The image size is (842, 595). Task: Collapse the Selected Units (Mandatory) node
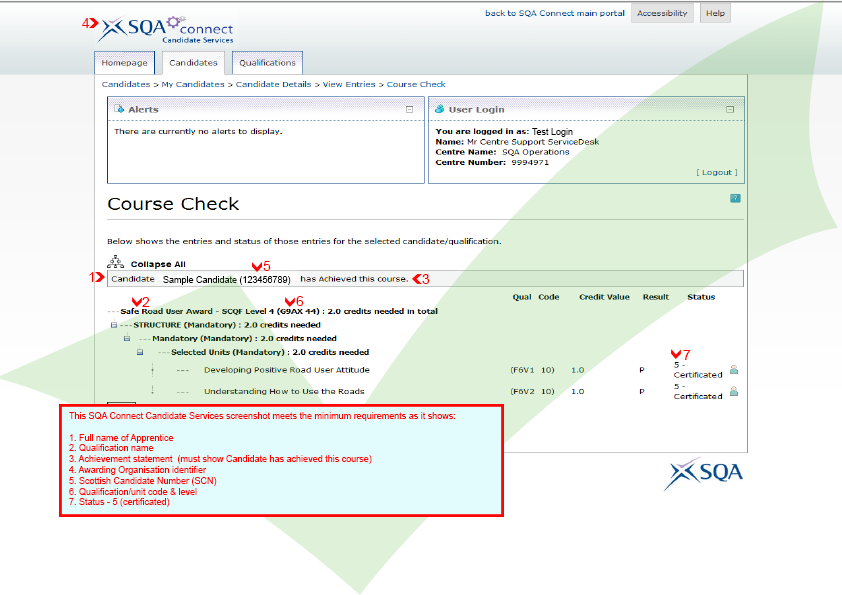(x=140, y=352)
